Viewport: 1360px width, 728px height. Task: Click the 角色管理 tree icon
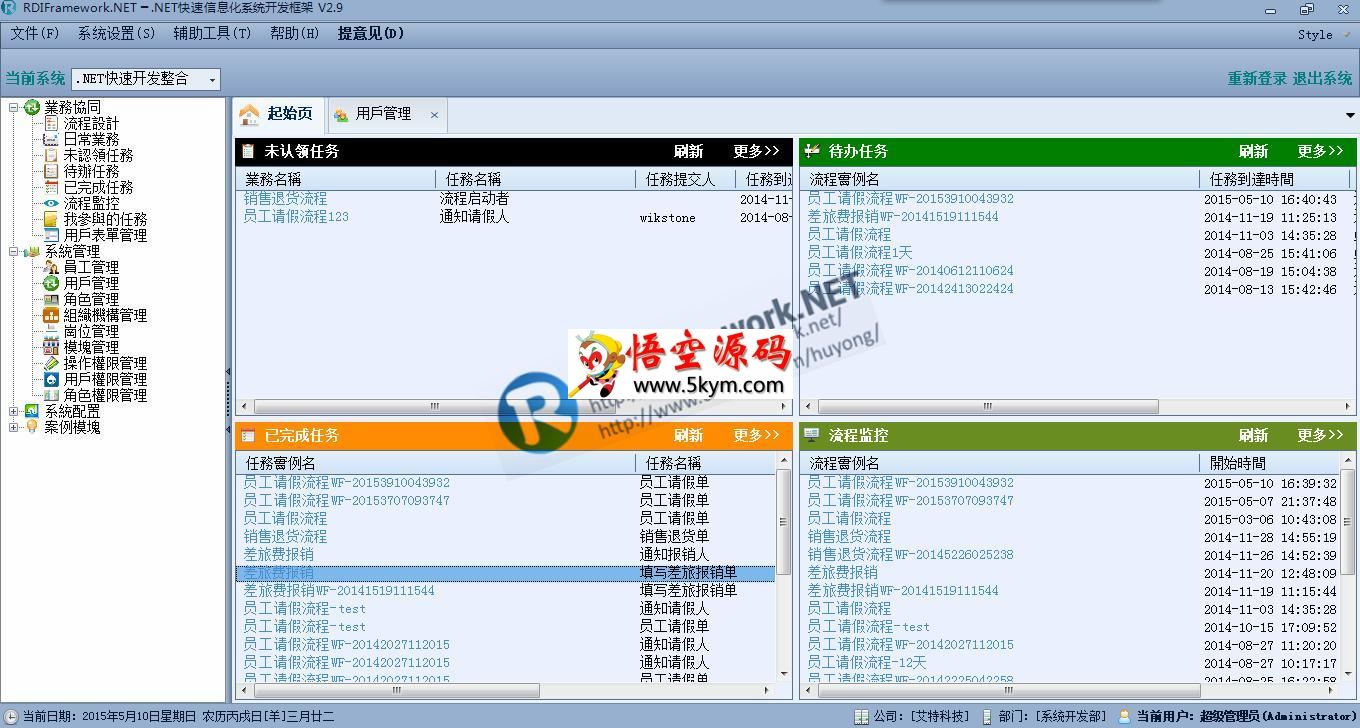click(x=51, y=299)
